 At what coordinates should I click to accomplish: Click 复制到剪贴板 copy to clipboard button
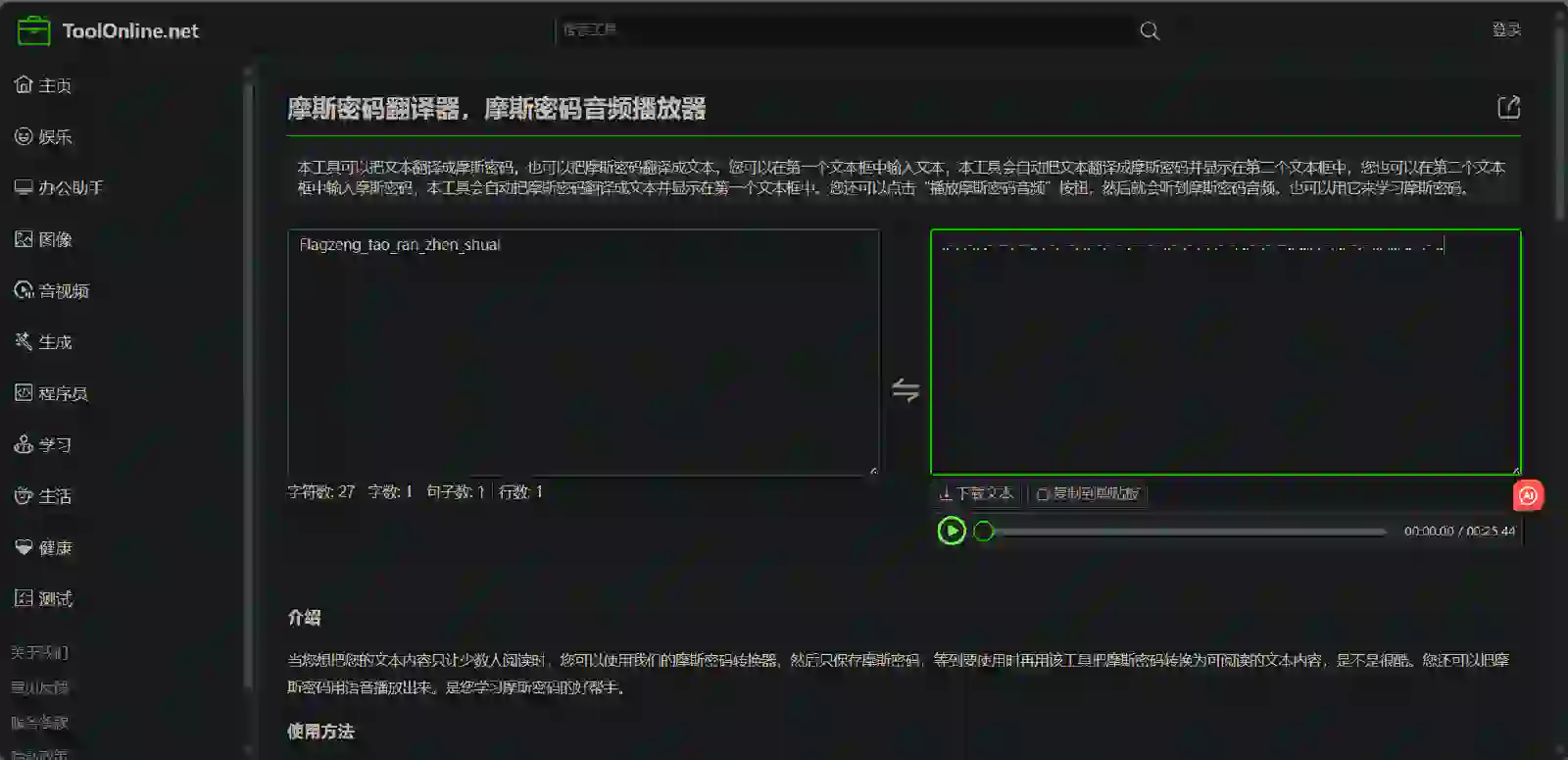(x=1088, y=494)
